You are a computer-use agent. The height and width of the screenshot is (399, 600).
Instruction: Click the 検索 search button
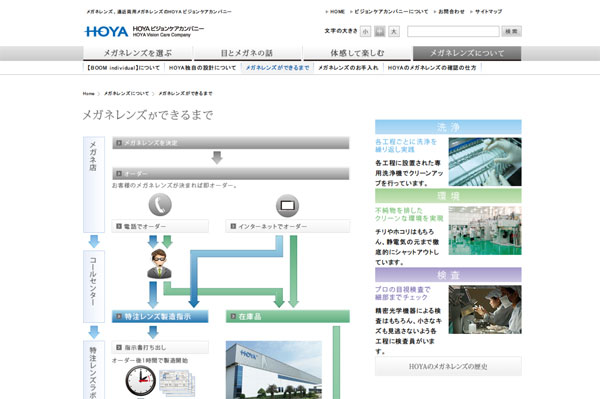512,31
